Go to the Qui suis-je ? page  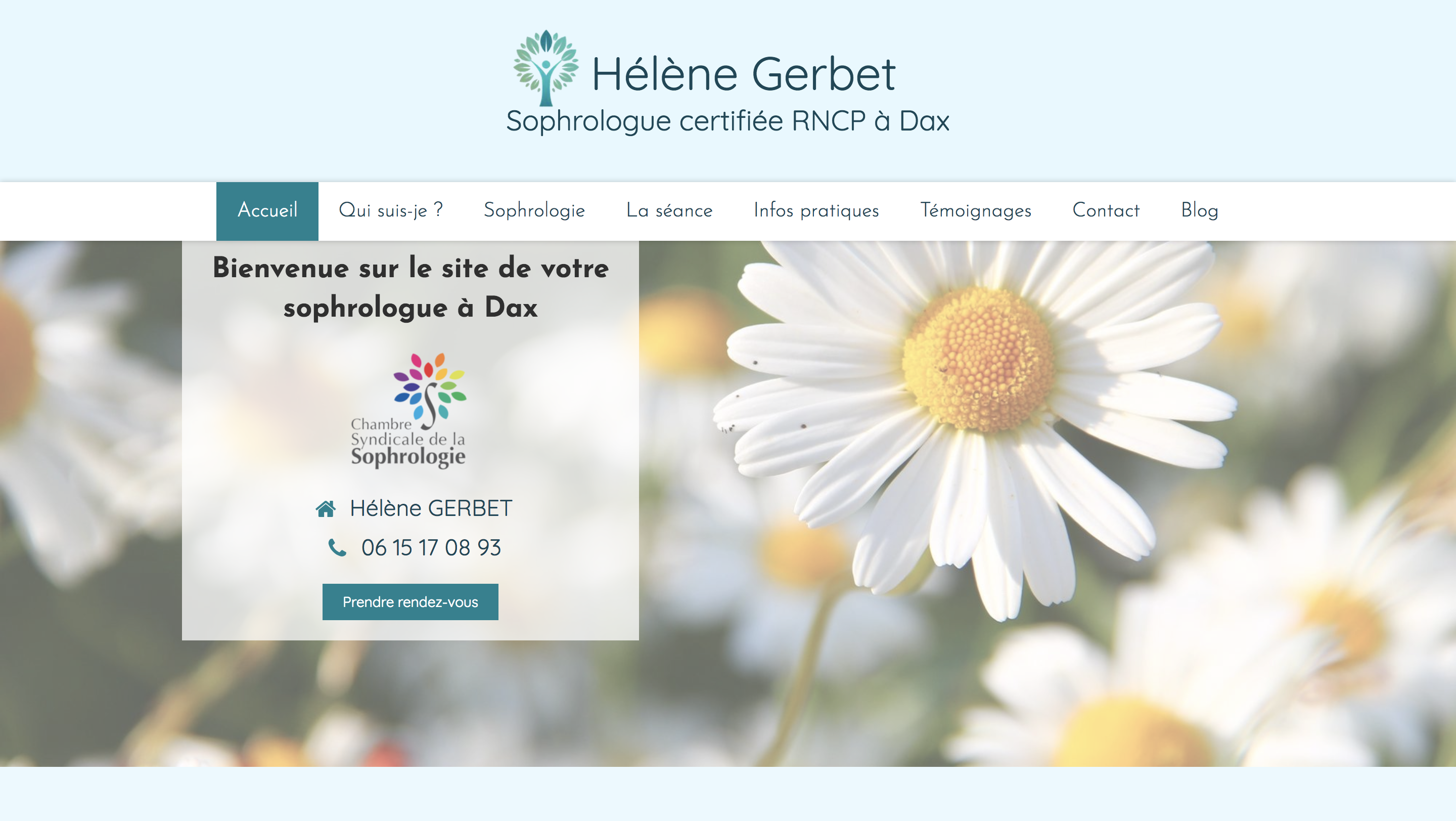[391, 211]
